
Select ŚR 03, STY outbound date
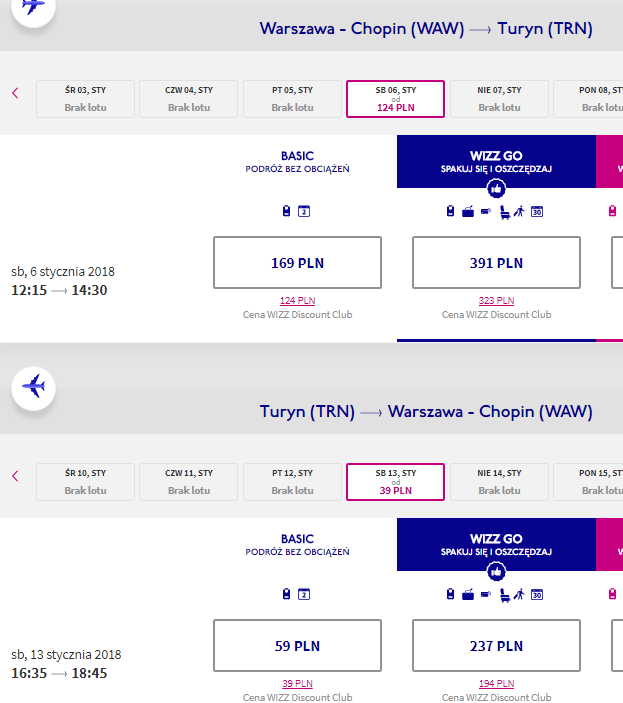tap(85, 99)
